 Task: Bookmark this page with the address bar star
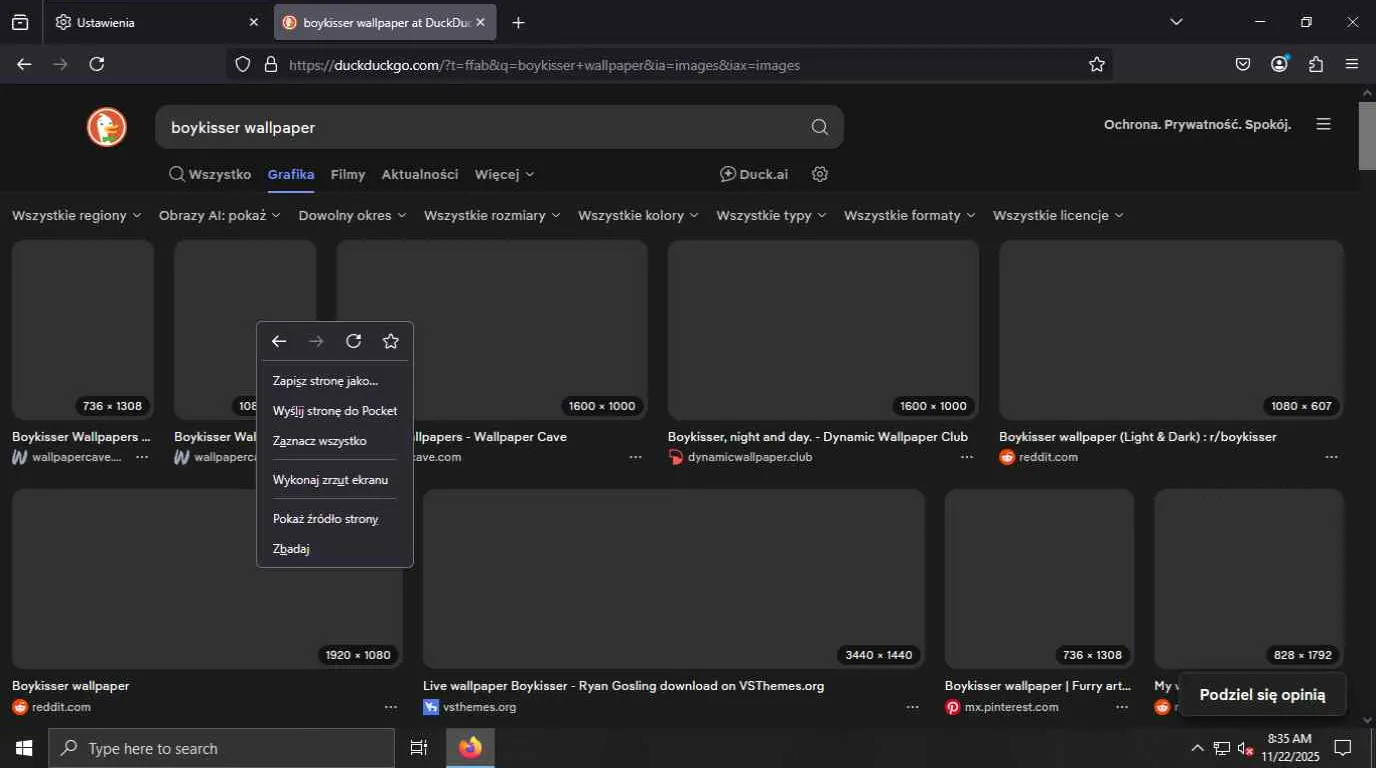(x=1097, y=64)
